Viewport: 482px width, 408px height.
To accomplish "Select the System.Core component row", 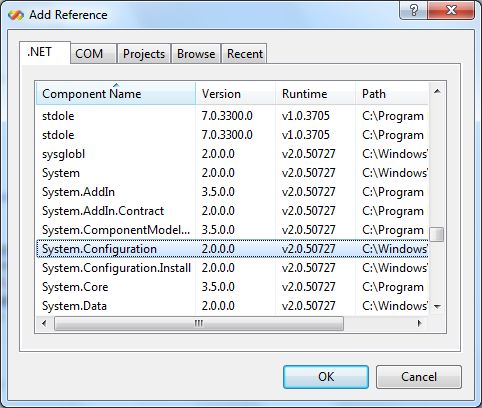I will [232, 287].
